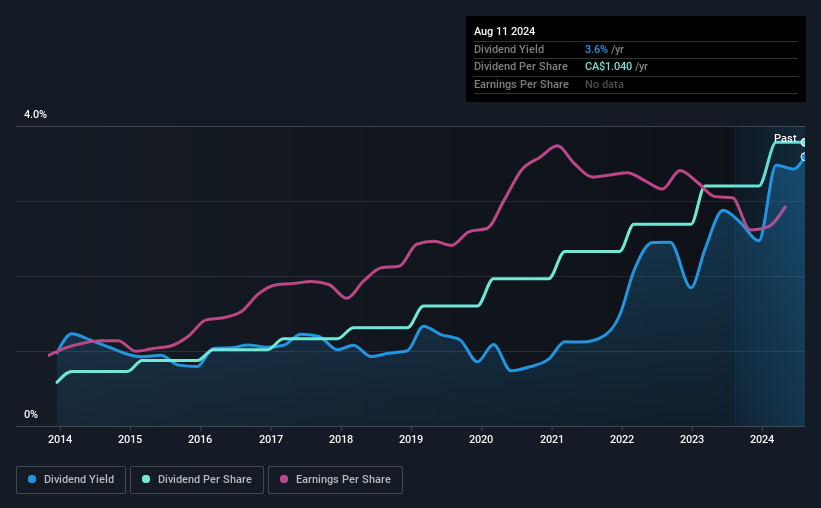Click the 2021 x-axis year label
This screenshot has height=508, width=821.
pyautogui.click(x=551, y=439)
